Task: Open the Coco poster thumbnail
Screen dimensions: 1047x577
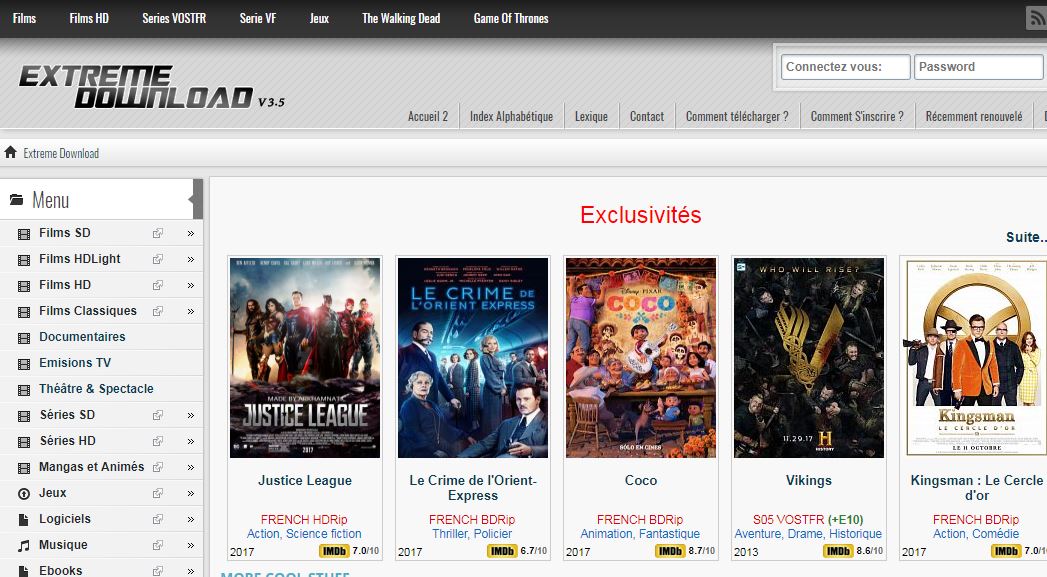Action: 641,358
